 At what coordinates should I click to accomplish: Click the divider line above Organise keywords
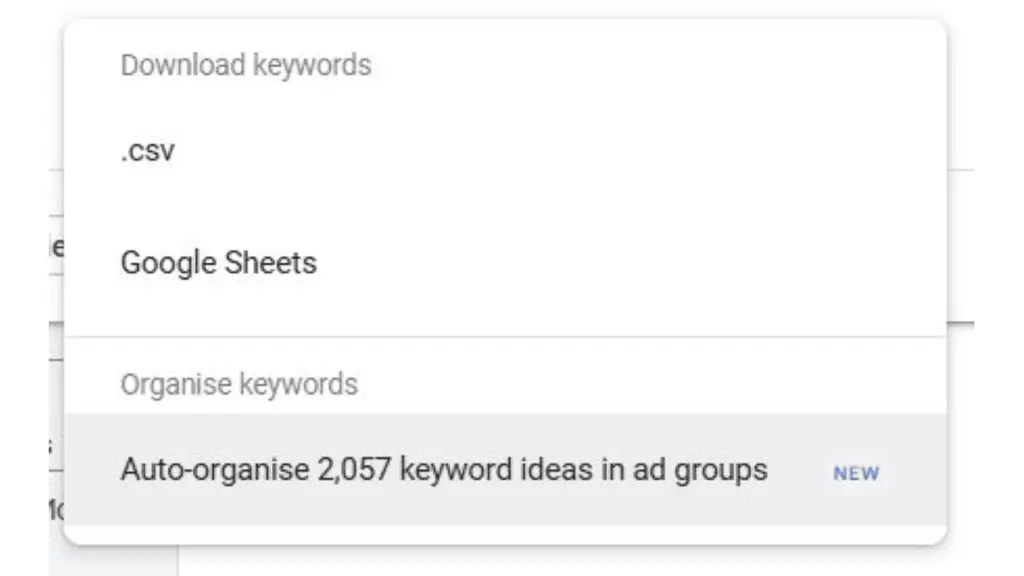505,337
